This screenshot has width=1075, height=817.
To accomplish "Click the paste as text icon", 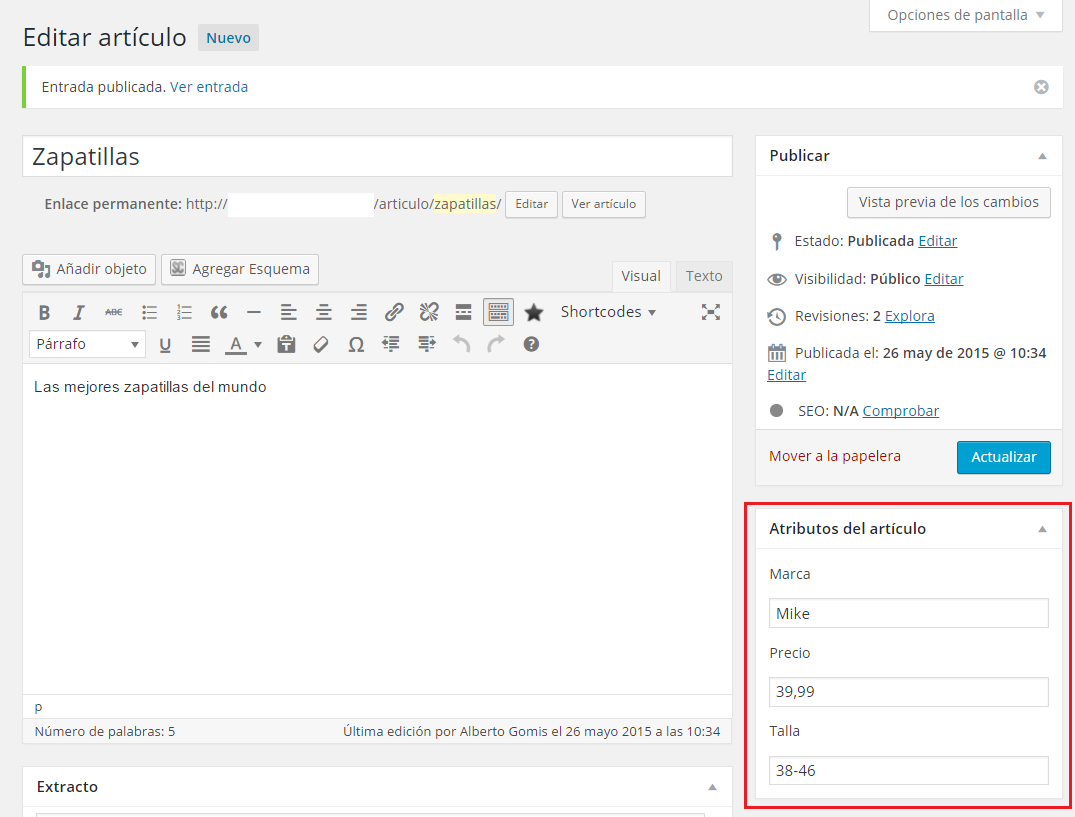I will 286,344.
